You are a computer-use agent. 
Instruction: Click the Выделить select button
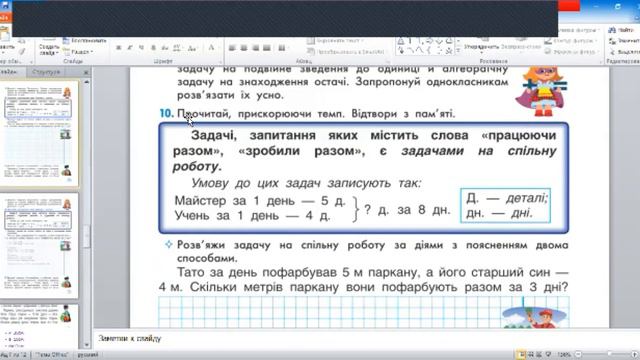pos(624,52)
